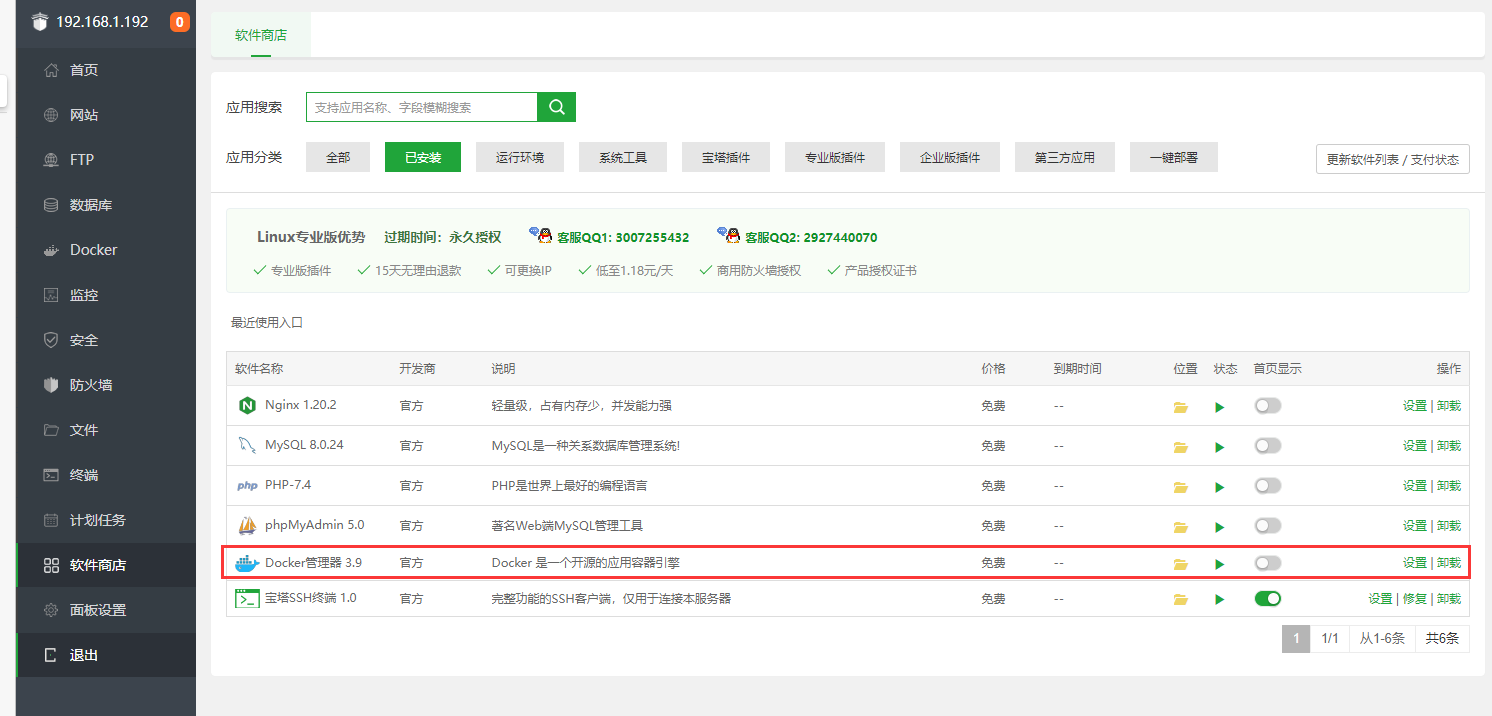
Task: Select the 专业版插件 category filter
Action: click(x=835, y=157)
